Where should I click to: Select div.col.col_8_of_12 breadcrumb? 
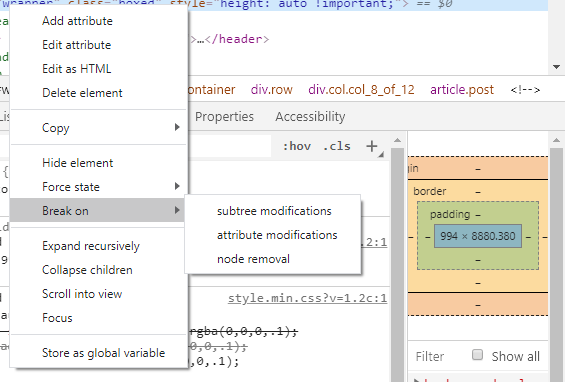[x=361, y=89]
